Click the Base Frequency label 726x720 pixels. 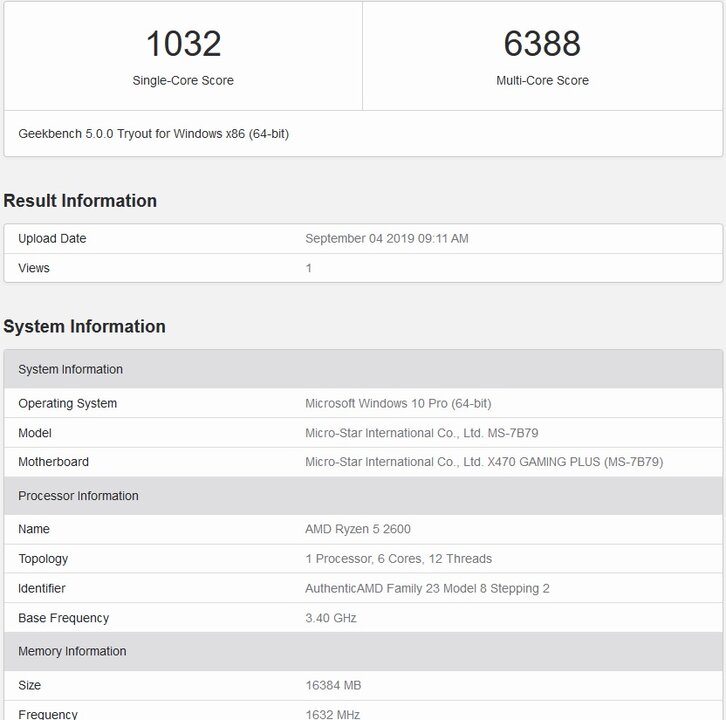click(x=63, y=618)
